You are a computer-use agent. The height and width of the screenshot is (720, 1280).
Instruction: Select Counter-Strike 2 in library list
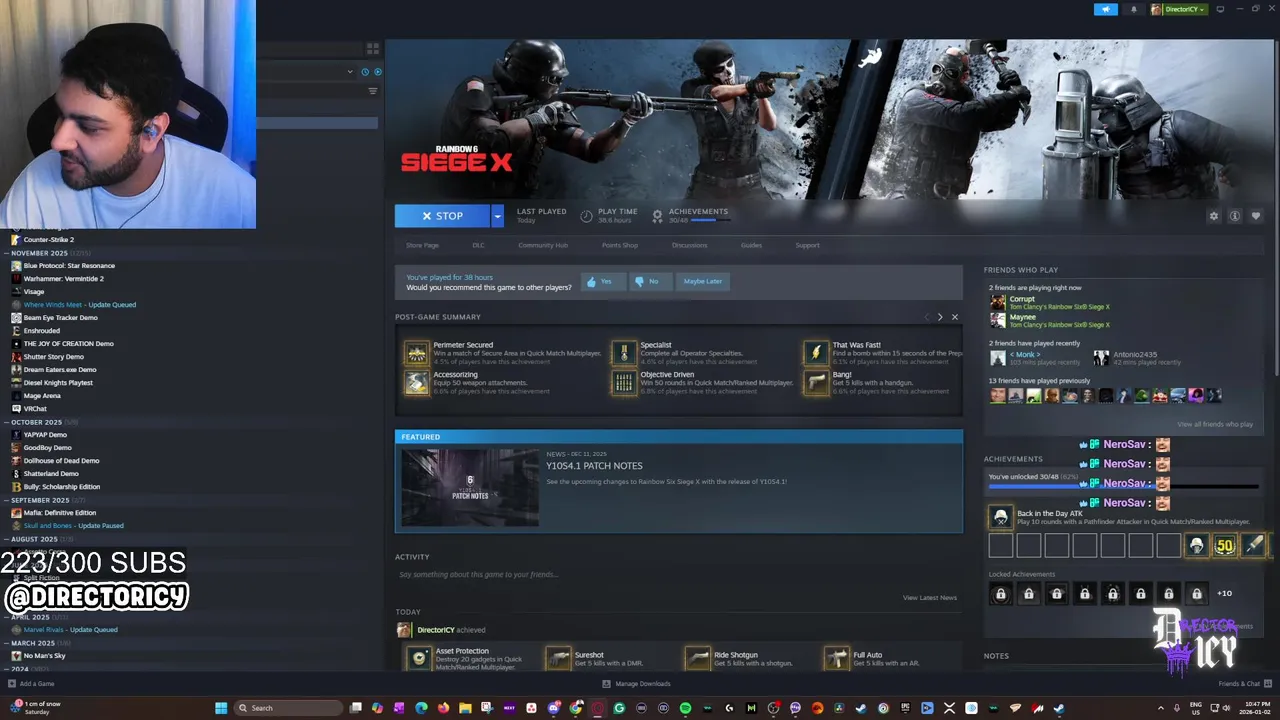pos(49,240)
